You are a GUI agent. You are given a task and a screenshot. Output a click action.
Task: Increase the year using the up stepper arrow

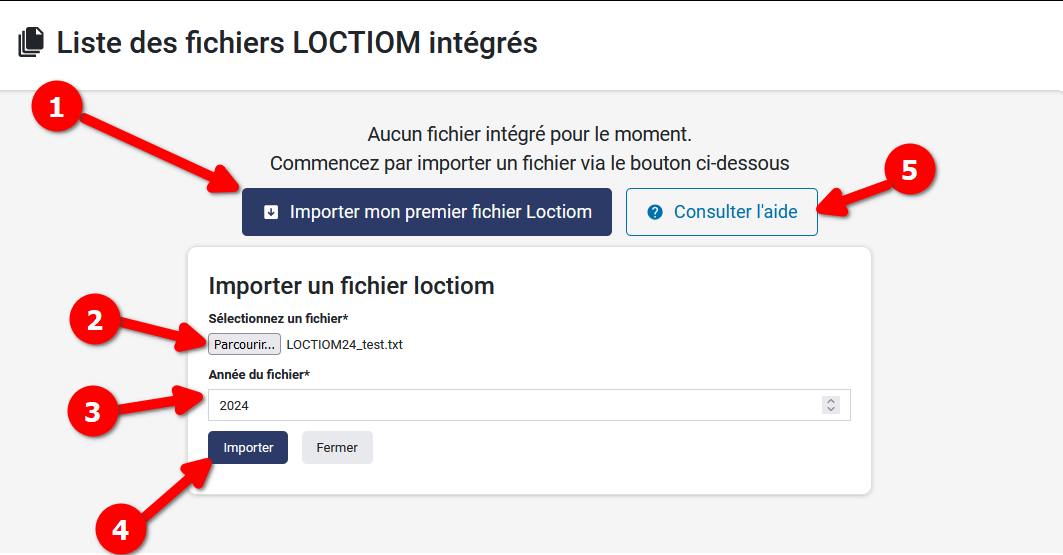(x=830, y=401)
